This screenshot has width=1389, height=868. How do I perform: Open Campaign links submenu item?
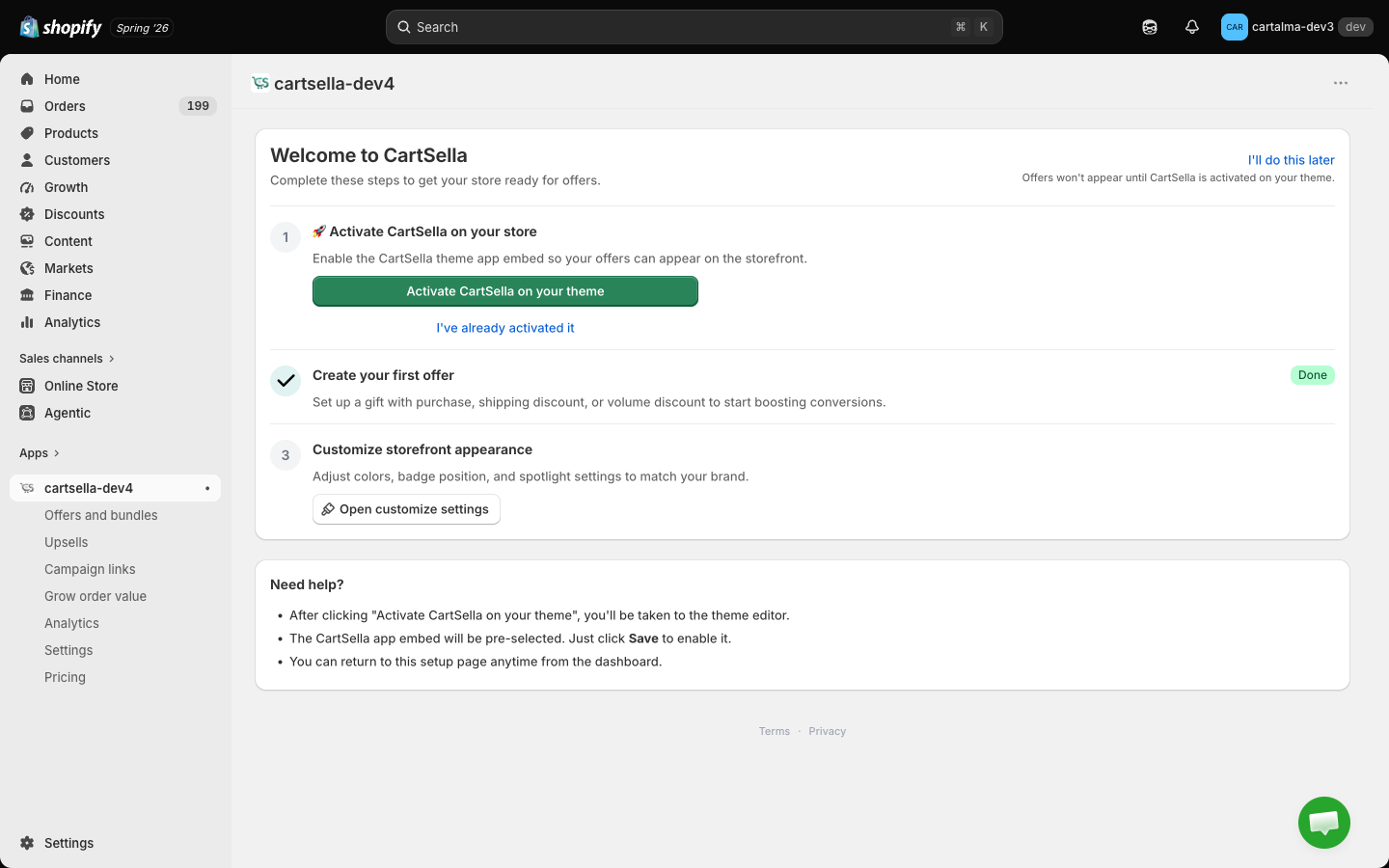click(x=90, y=569)
